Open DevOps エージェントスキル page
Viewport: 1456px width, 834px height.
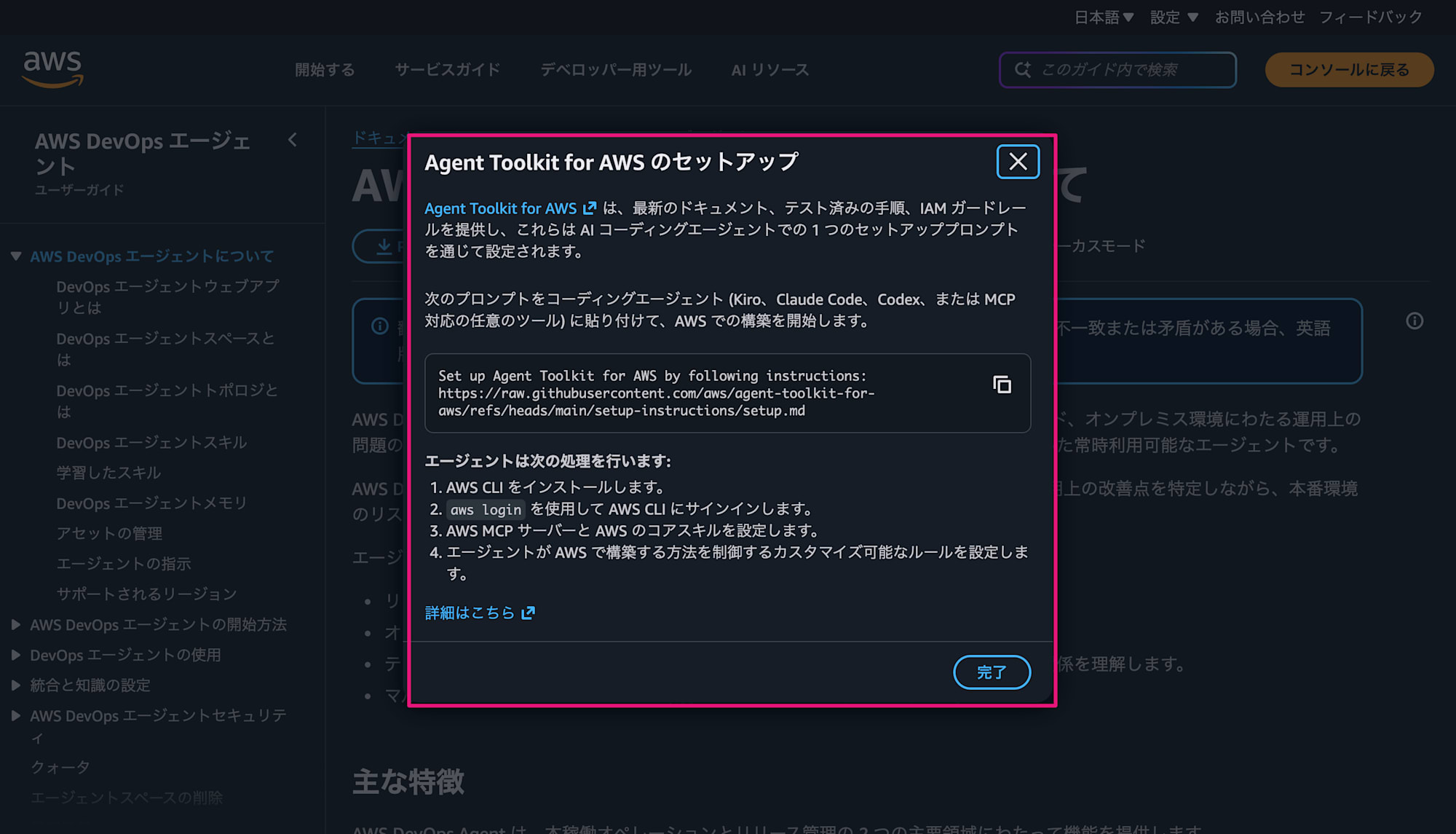(x=151, y=443)
